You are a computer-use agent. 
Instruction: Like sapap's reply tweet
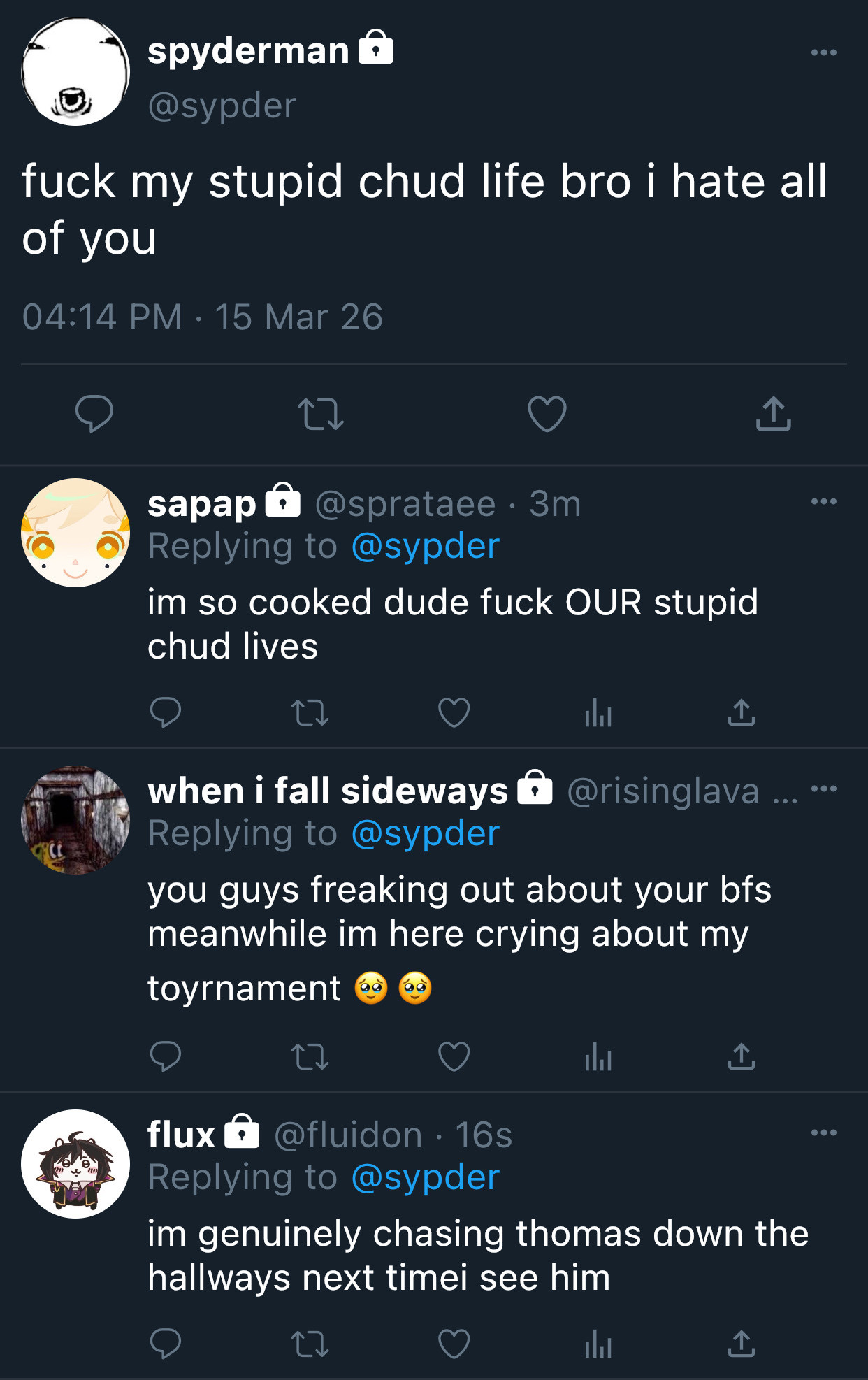click(454, 713)
